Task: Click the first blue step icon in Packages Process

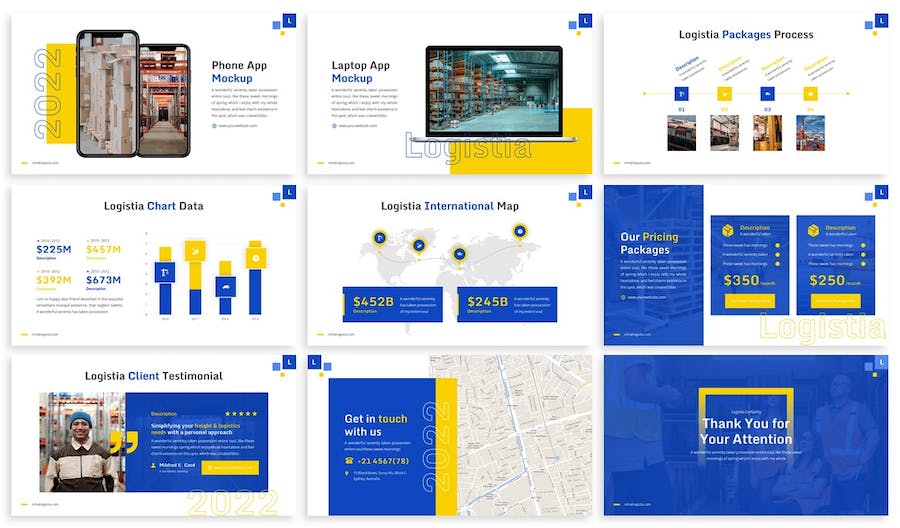Action: point(682,94)
